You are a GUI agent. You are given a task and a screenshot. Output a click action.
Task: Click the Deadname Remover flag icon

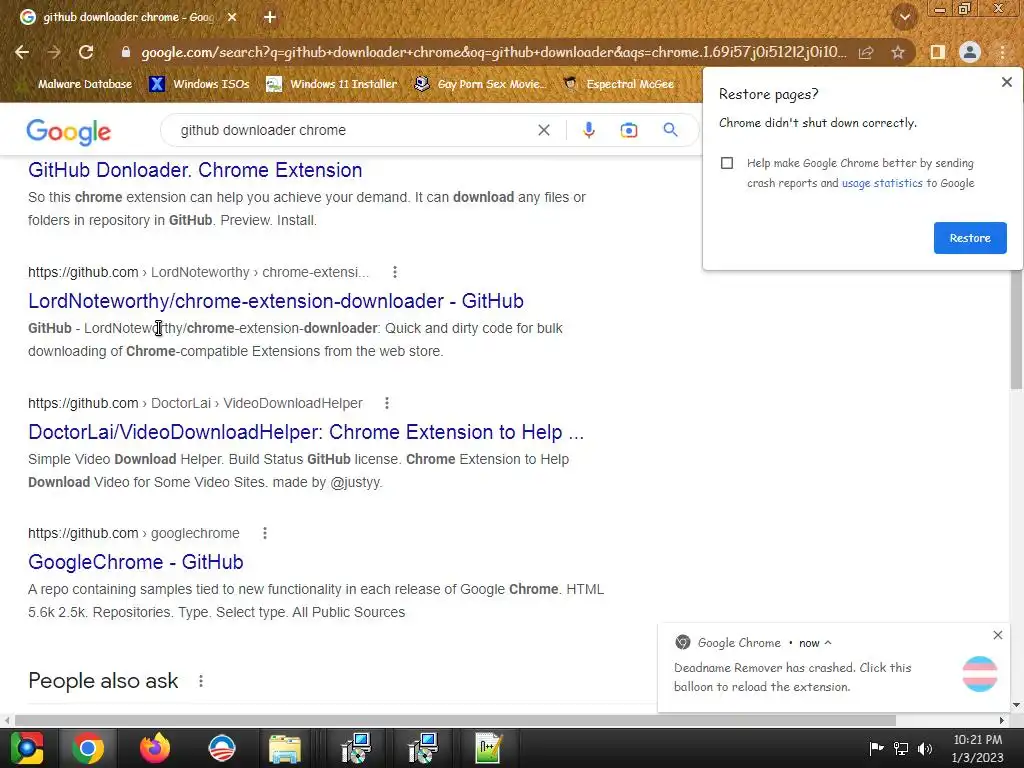pos(980,674)
